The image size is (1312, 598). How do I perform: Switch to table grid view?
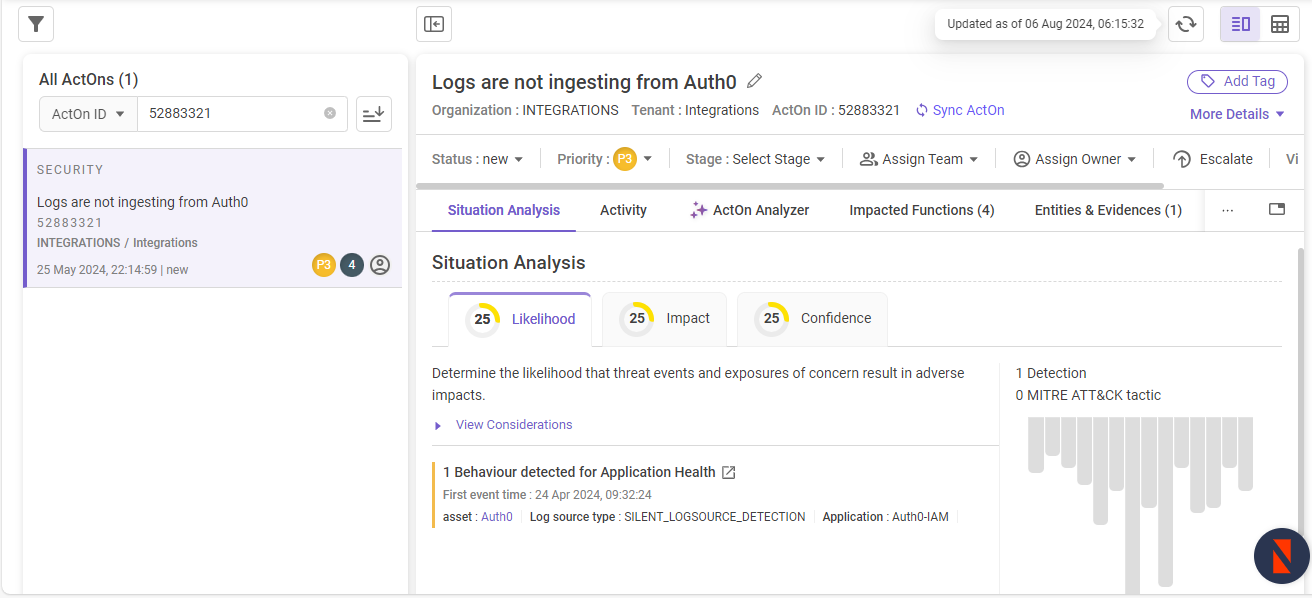(1279, 24)
